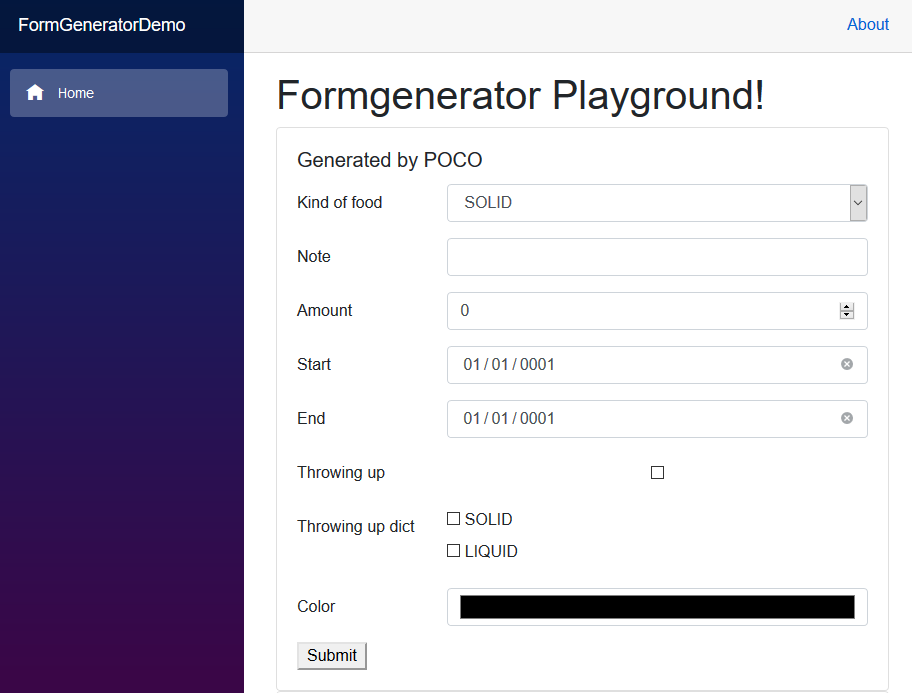Toggle the Throwing up checkbox
The image size is (912, 693).
(x=657, y=472)
